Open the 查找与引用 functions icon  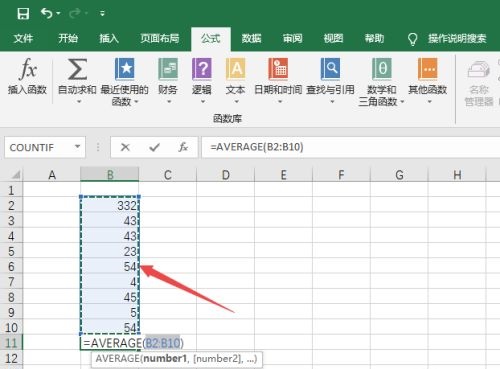(x=330, y=69)
